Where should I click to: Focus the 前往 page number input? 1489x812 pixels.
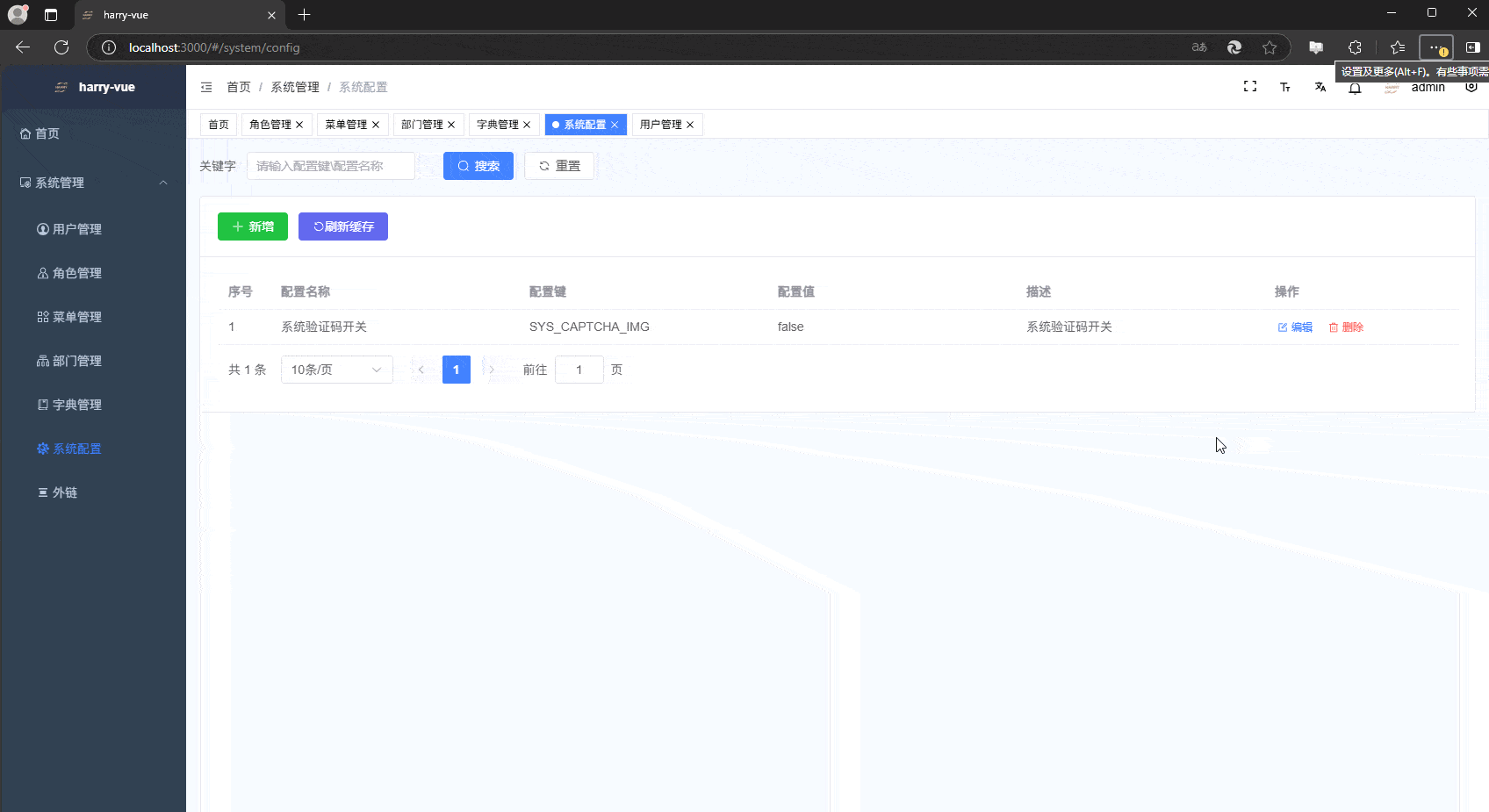pos(579,370)
